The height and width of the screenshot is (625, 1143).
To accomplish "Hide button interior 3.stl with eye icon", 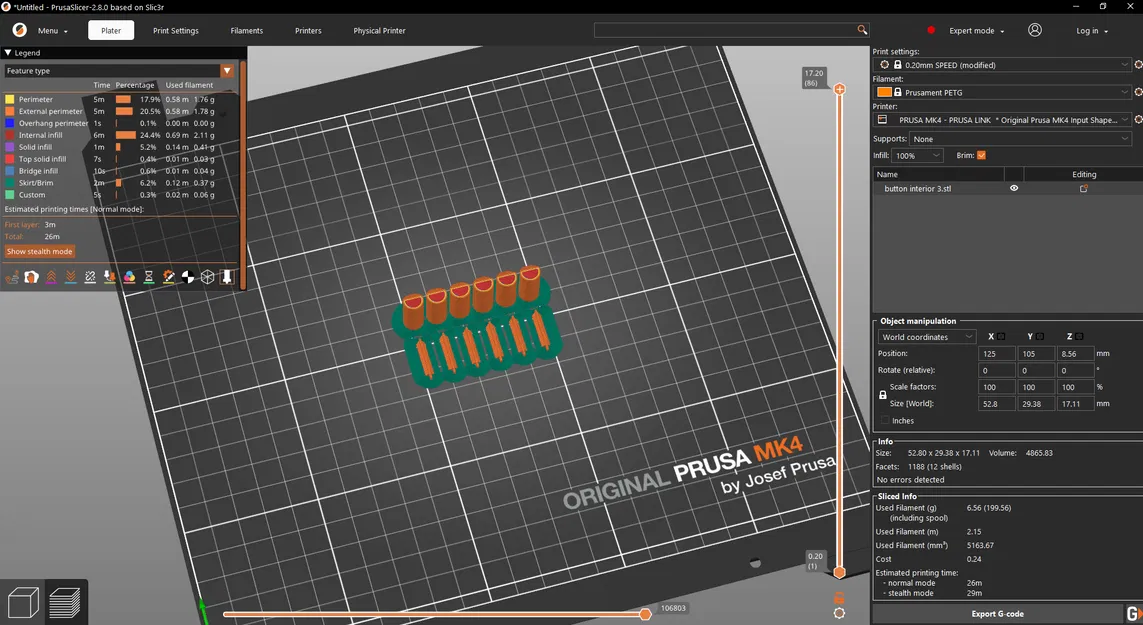I will (x=1014, y=188).
